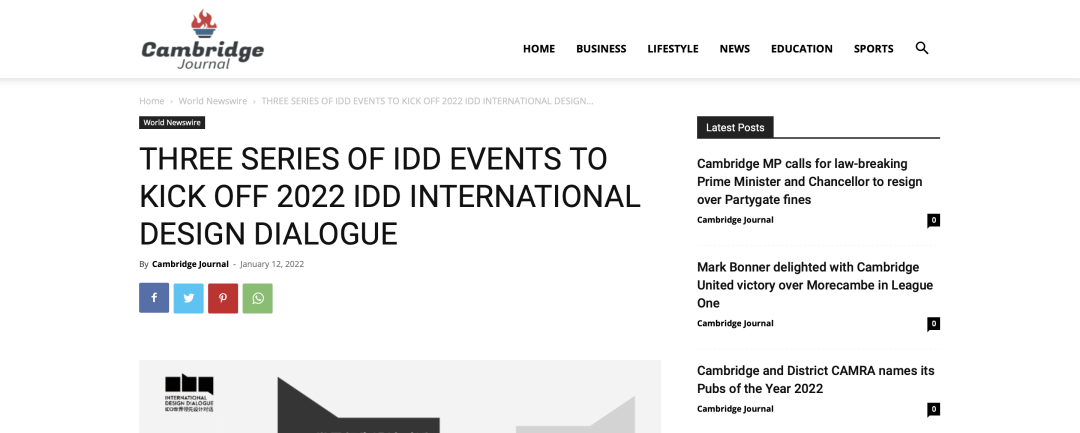Click the World Newswire category tag
The image size is (1080, 433).
(172, 123)
